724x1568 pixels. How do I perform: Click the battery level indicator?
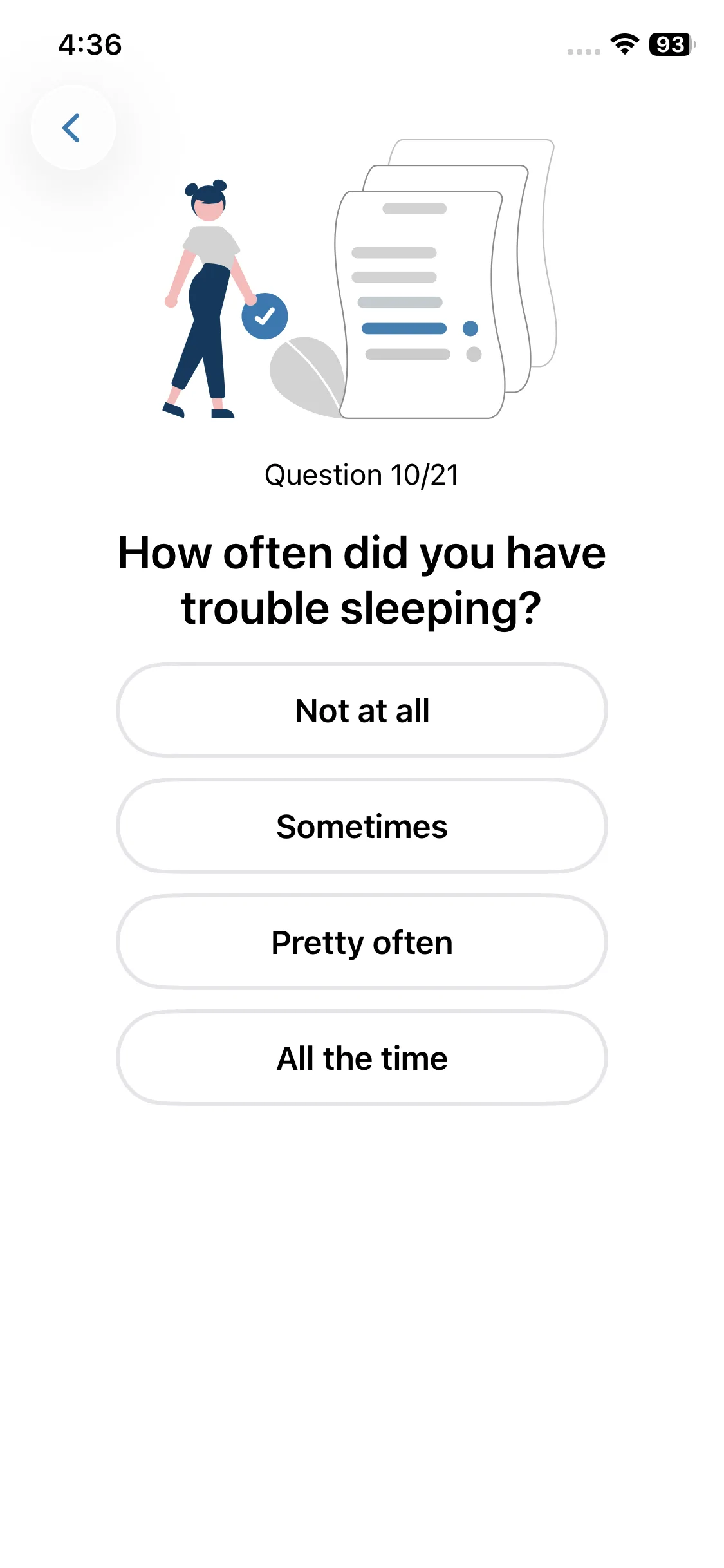672,44
